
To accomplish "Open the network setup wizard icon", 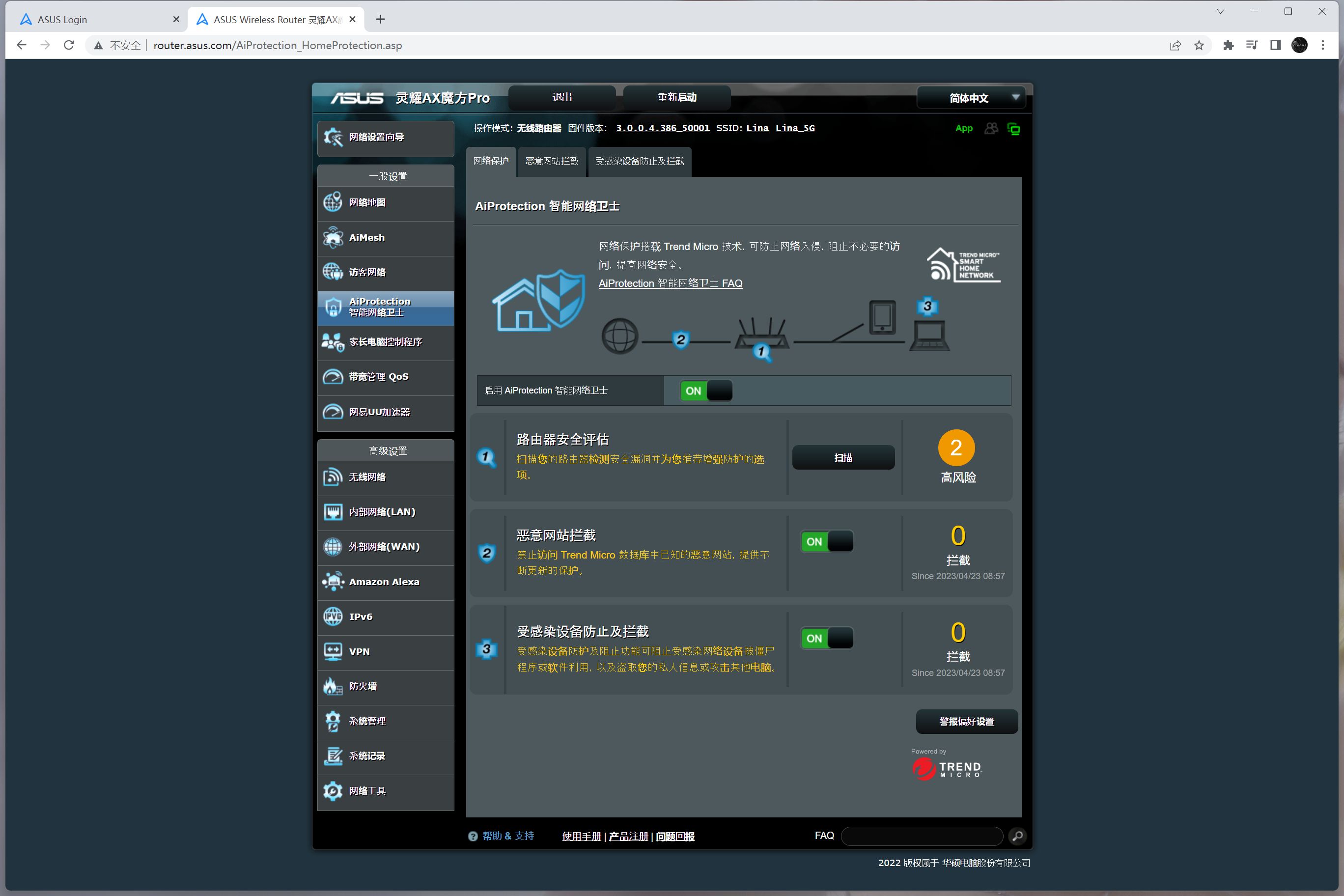I will [x=333, y=137].
